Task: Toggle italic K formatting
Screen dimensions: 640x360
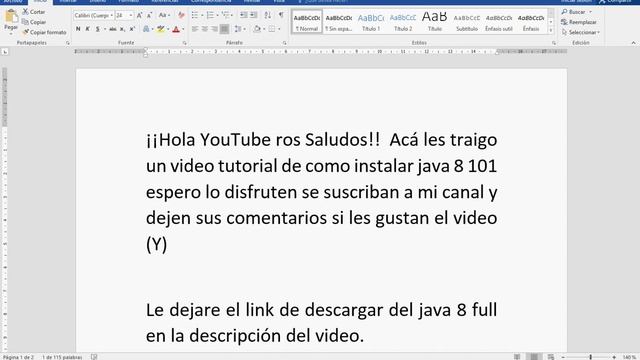Action: (x=87, y=29)
